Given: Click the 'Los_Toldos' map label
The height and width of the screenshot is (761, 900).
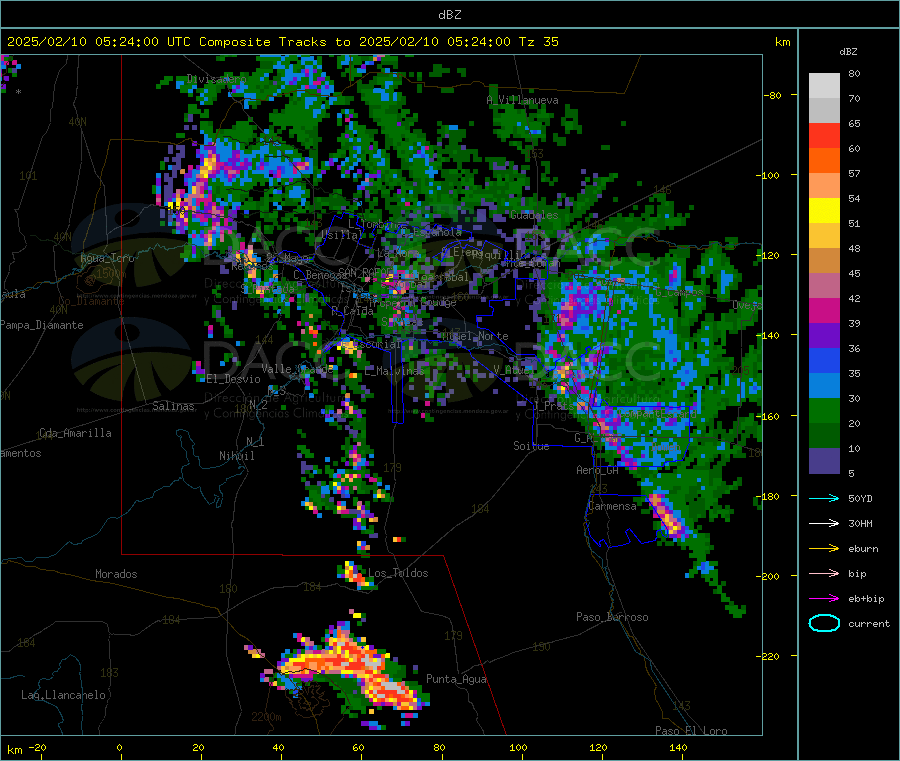Looking at the screenshot, I should pos(398,573).
